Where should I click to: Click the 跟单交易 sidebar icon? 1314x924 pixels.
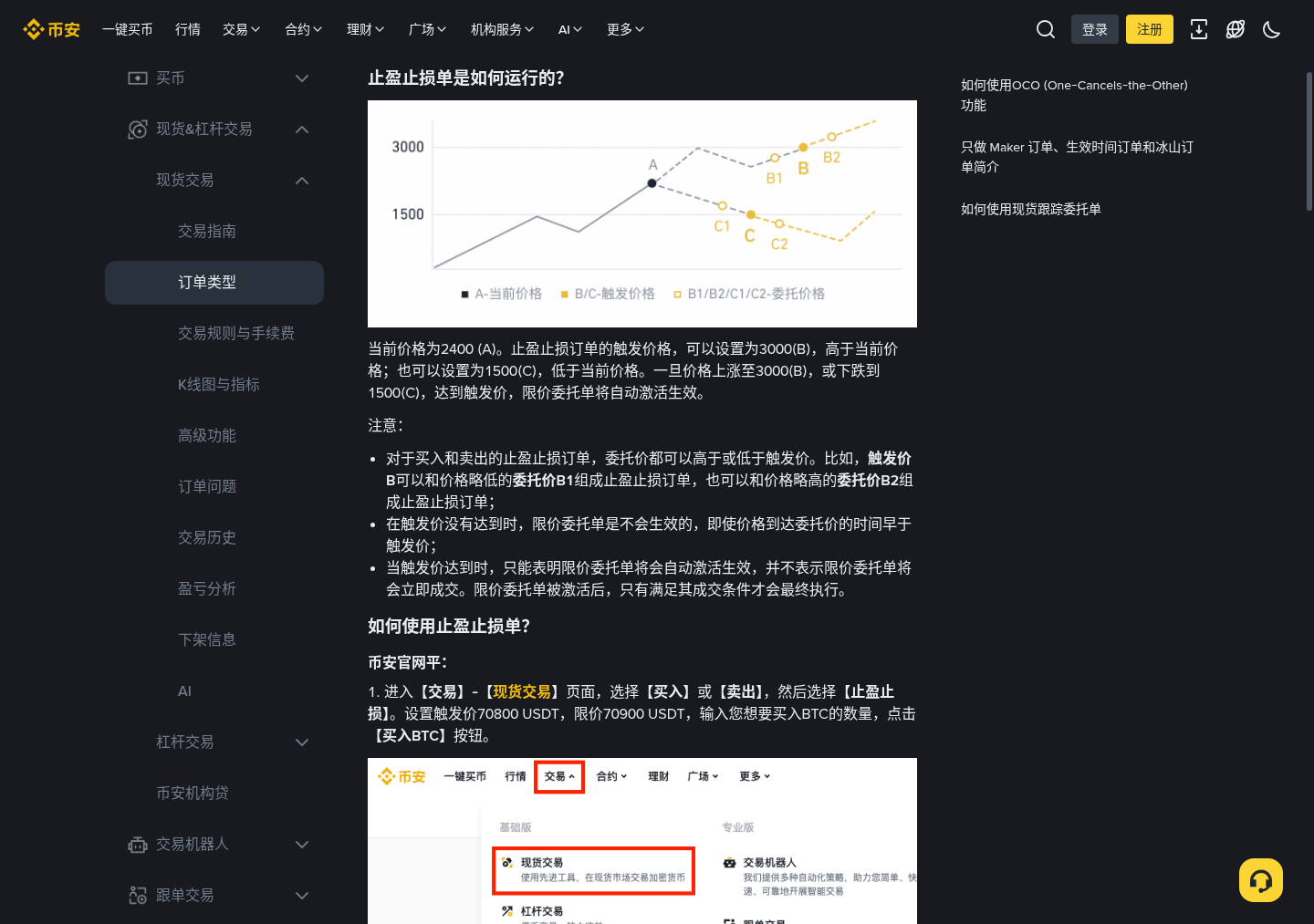[x=138, y=896]
